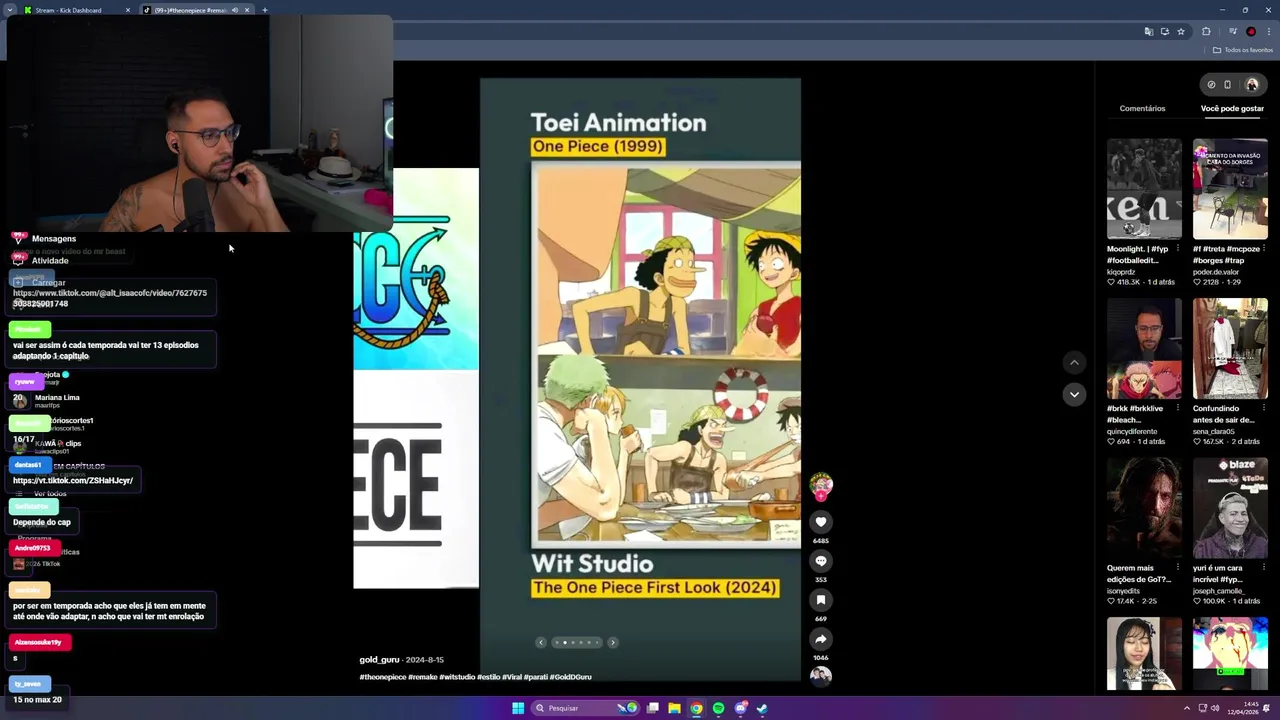The image size is (1280, 720).
Task: Click the Mensagens item in left sidebar
Action: [53, 239]
